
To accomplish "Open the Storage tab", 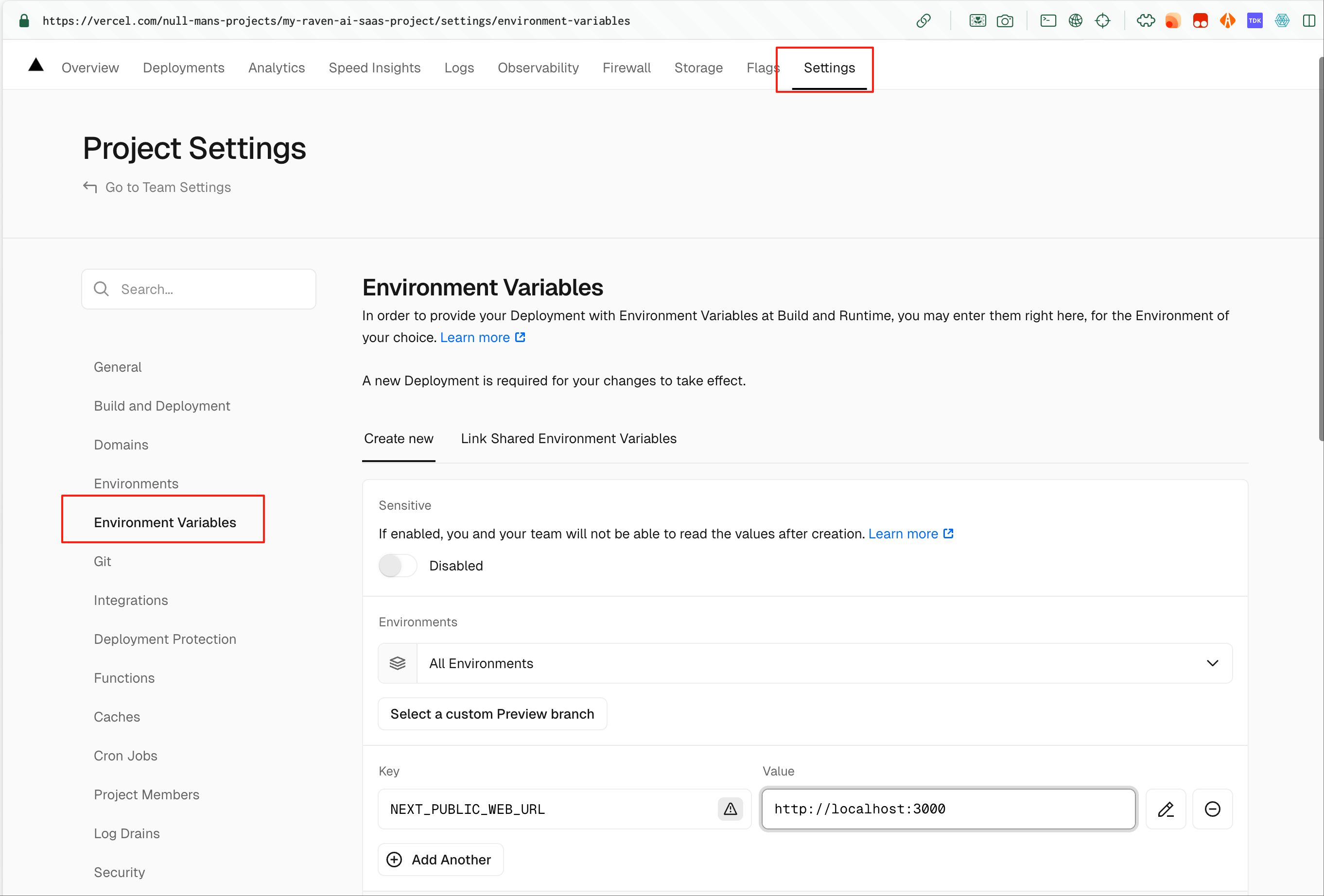I will 698,68.
